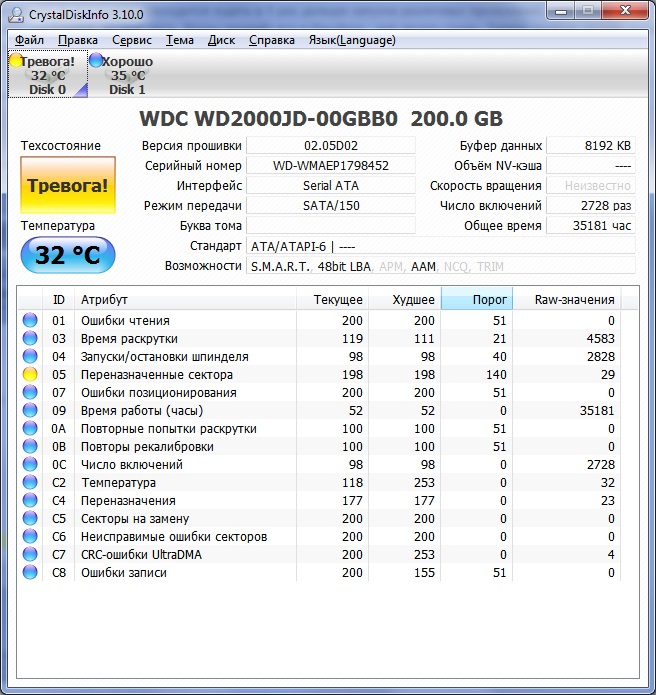Click the blue status orb for Disk 1
This screenshot has height=695, width=656.
[x=96, y=61]
